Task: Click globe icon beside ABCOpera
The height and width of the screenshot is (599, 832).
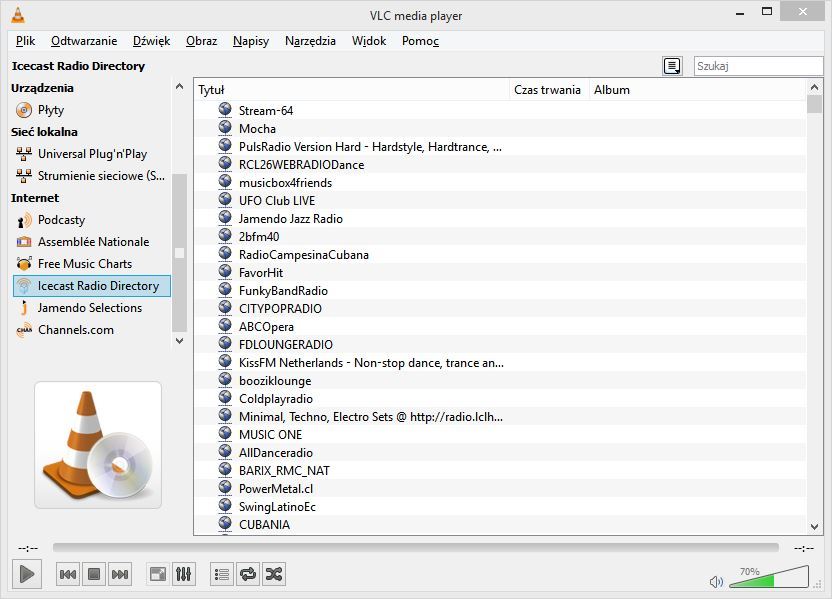Action: coord(225,326)
